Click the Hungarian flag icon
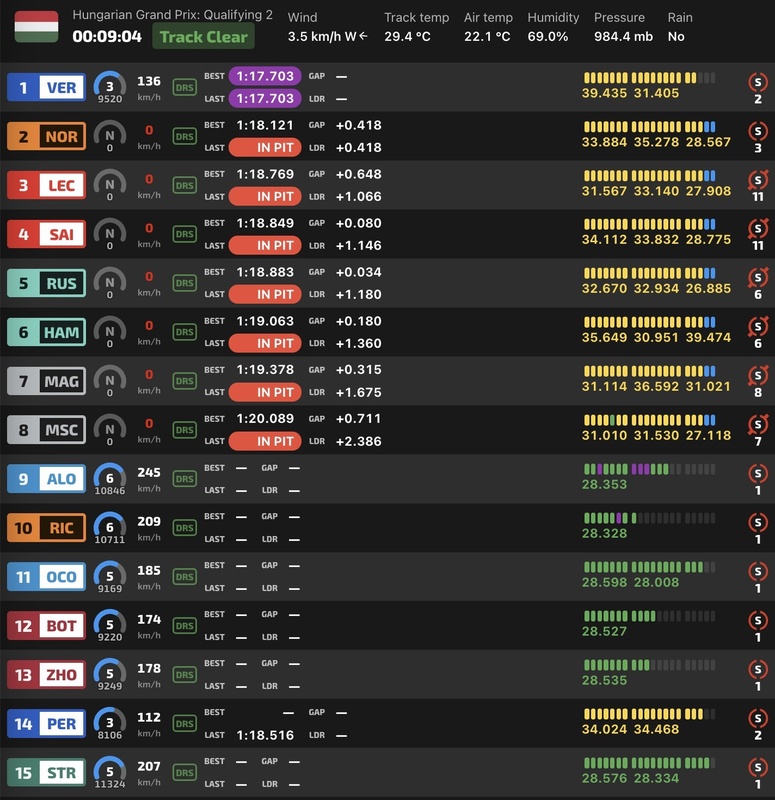The width and height of the screenshot is (775, 800). 36,27
